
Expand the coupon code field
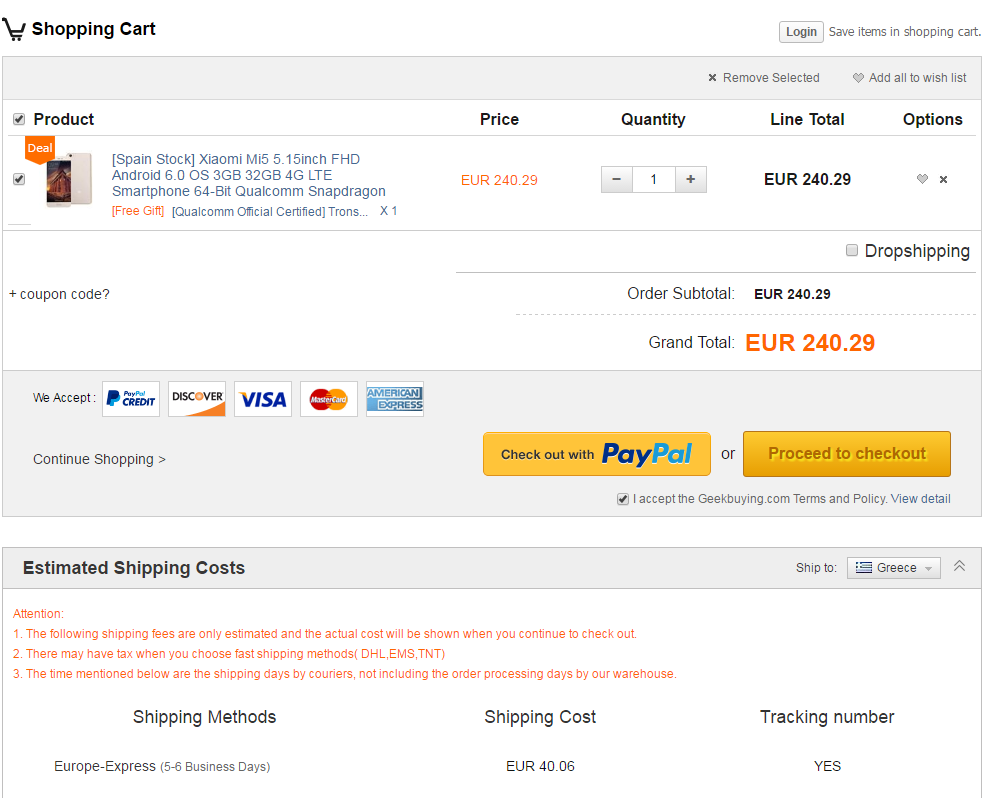point(59,294)
